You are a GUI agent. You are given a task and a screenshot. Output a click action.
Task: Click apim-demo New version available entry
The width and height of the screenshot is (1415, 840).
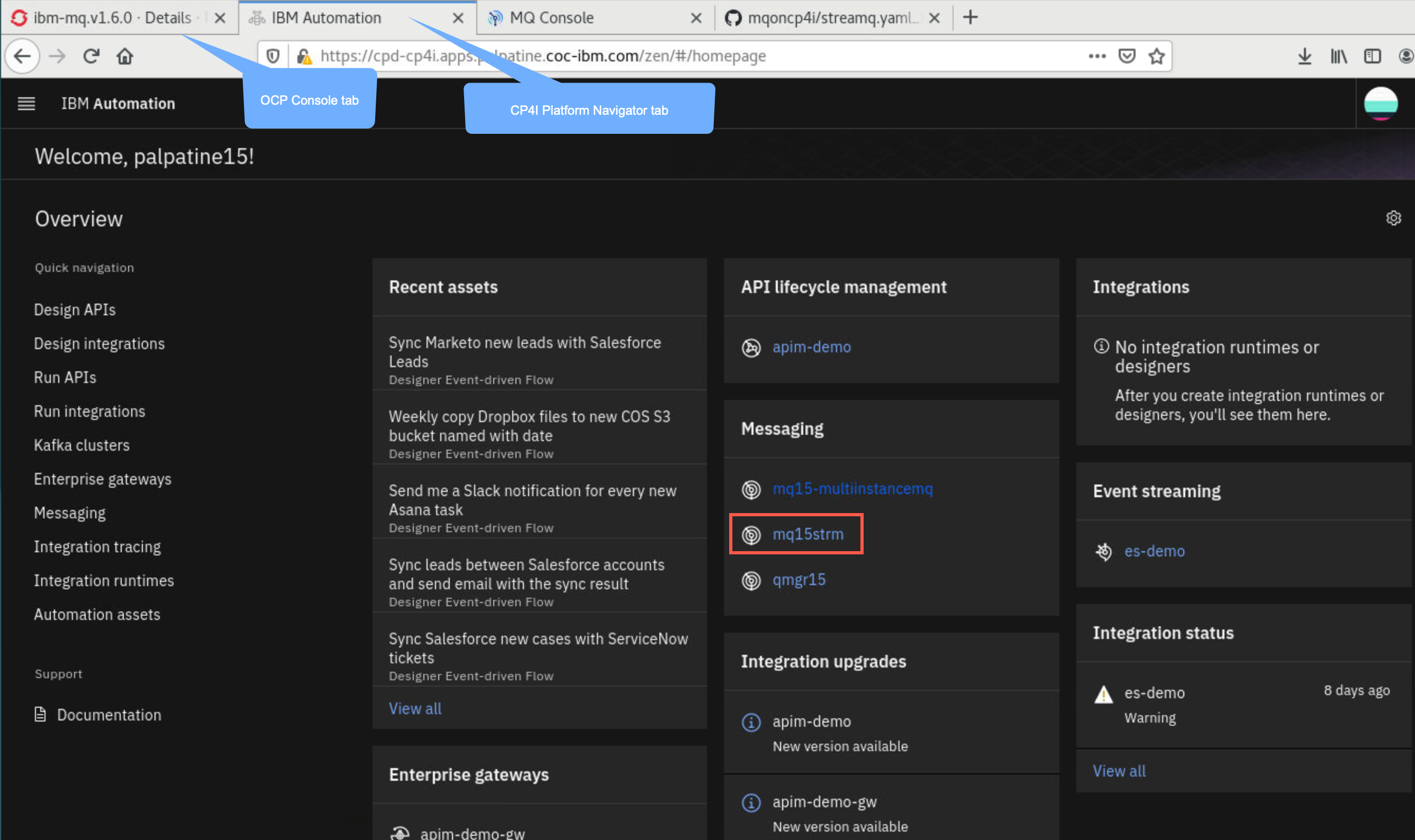(x=891, y=733)
